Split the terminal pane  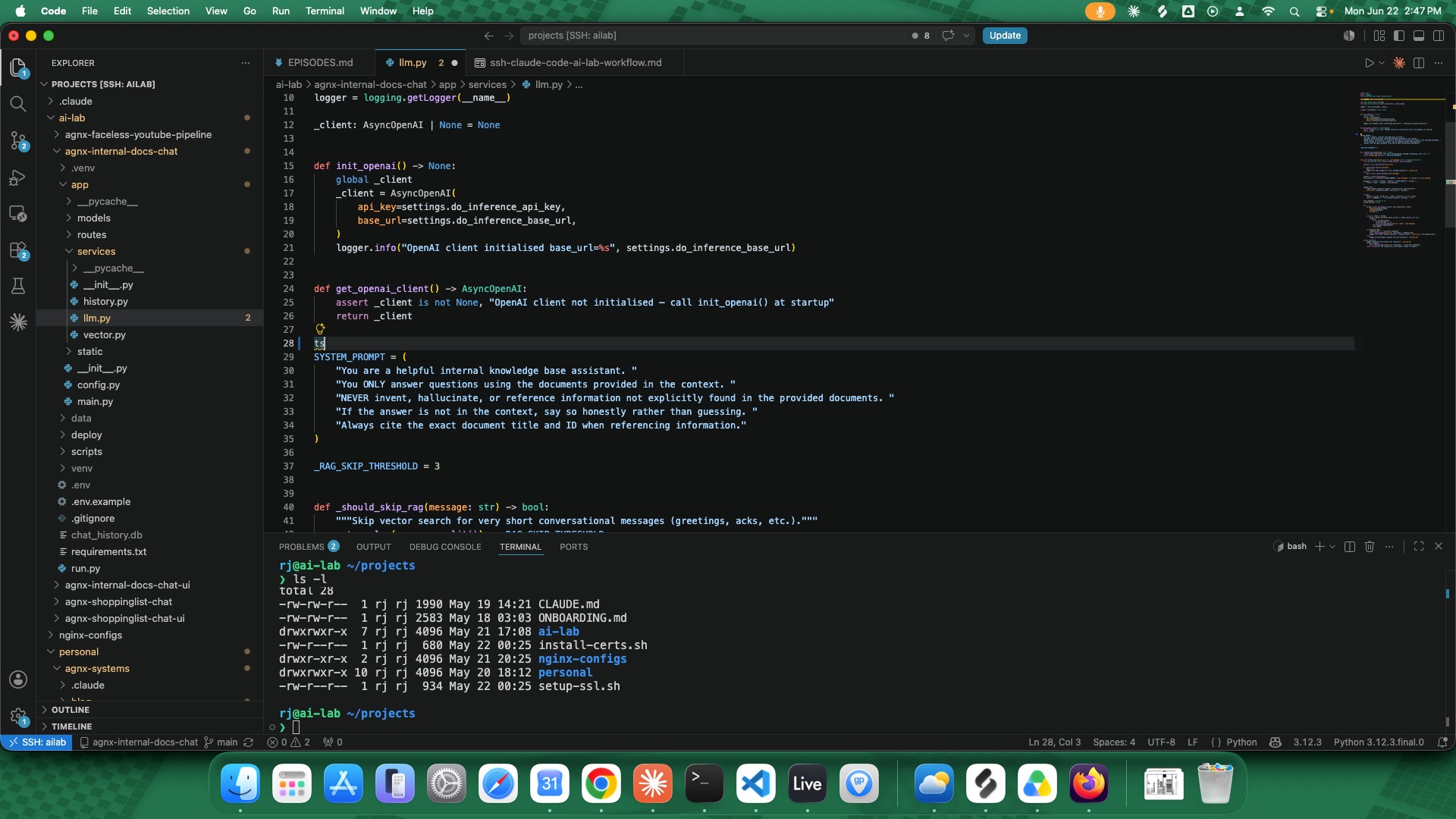coord(1350,546)
